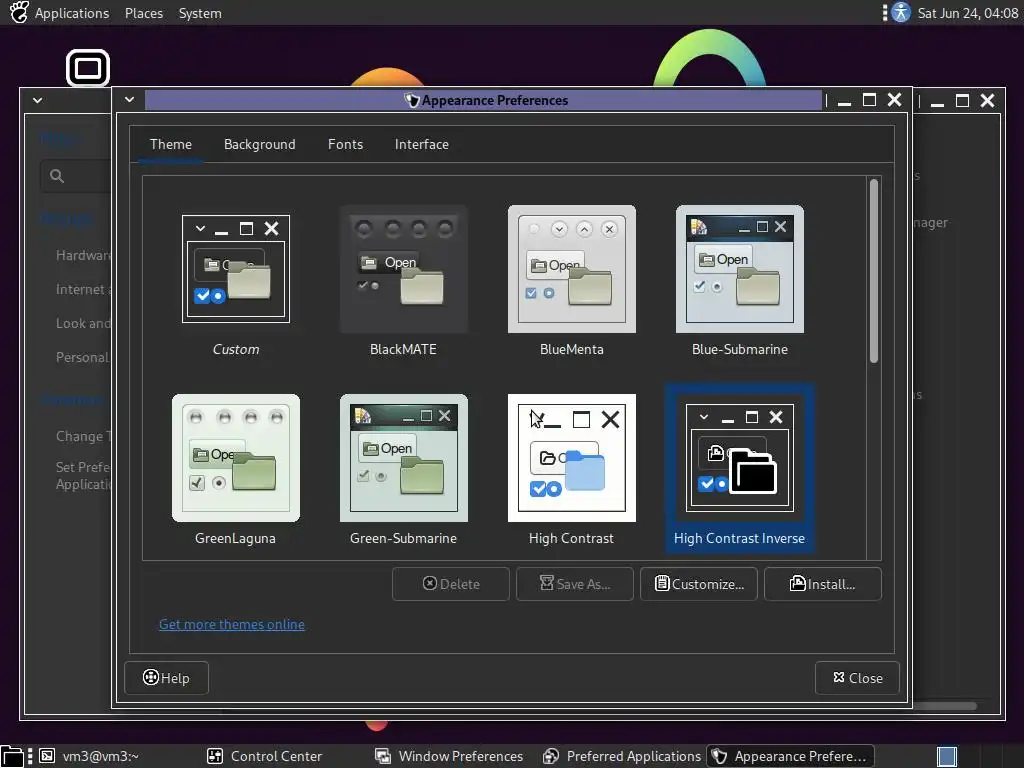1024x768 pixels.
Task: Open the Customize... theme dialog
Action: click(x=699, y=584)
